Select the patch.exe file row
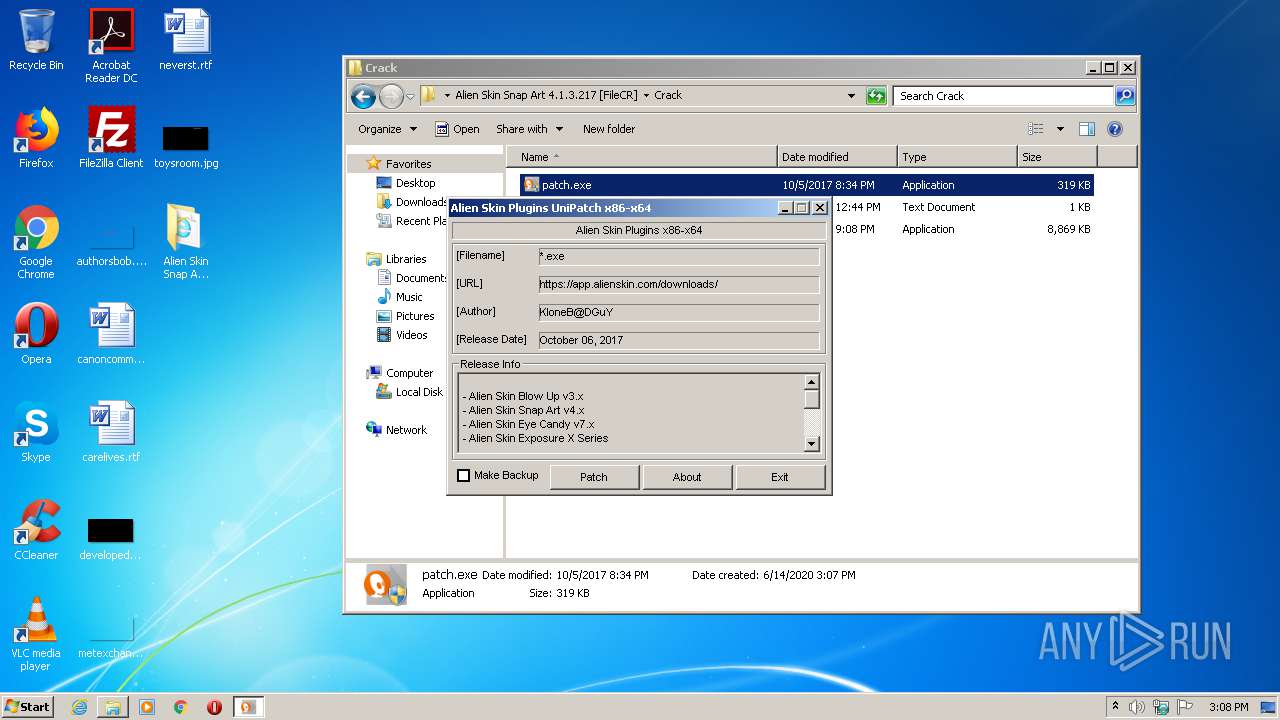This screenshot has width=1280, height=720. click(806, 185)
